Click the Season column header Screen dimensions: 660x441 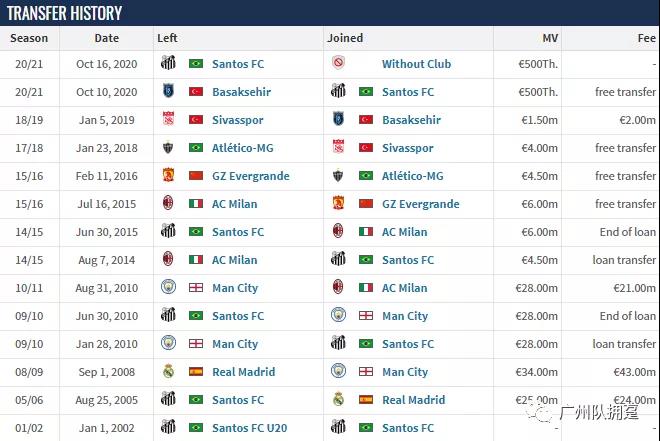coord(29,38)
